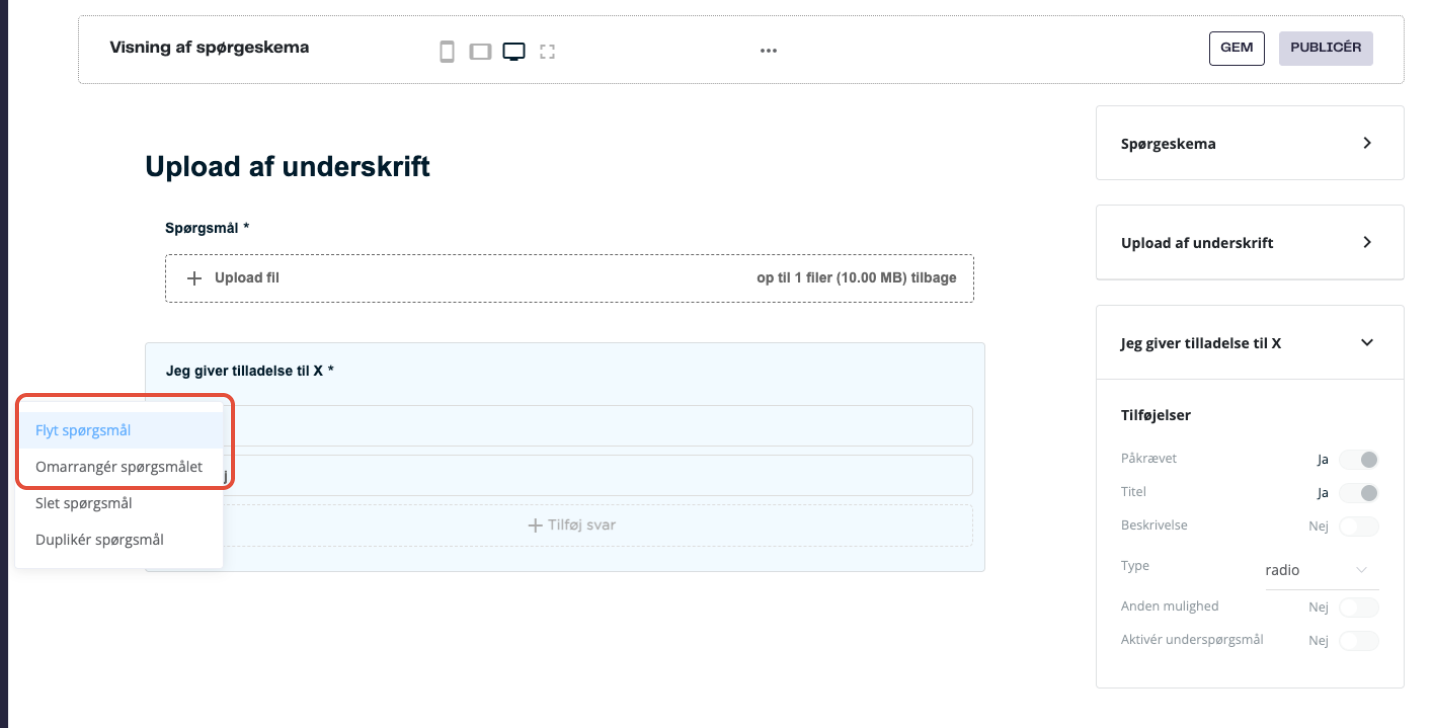Choose Flyt spørgsmål from context menu
The image size is (1433, 728).
click(x=83, y=430)
